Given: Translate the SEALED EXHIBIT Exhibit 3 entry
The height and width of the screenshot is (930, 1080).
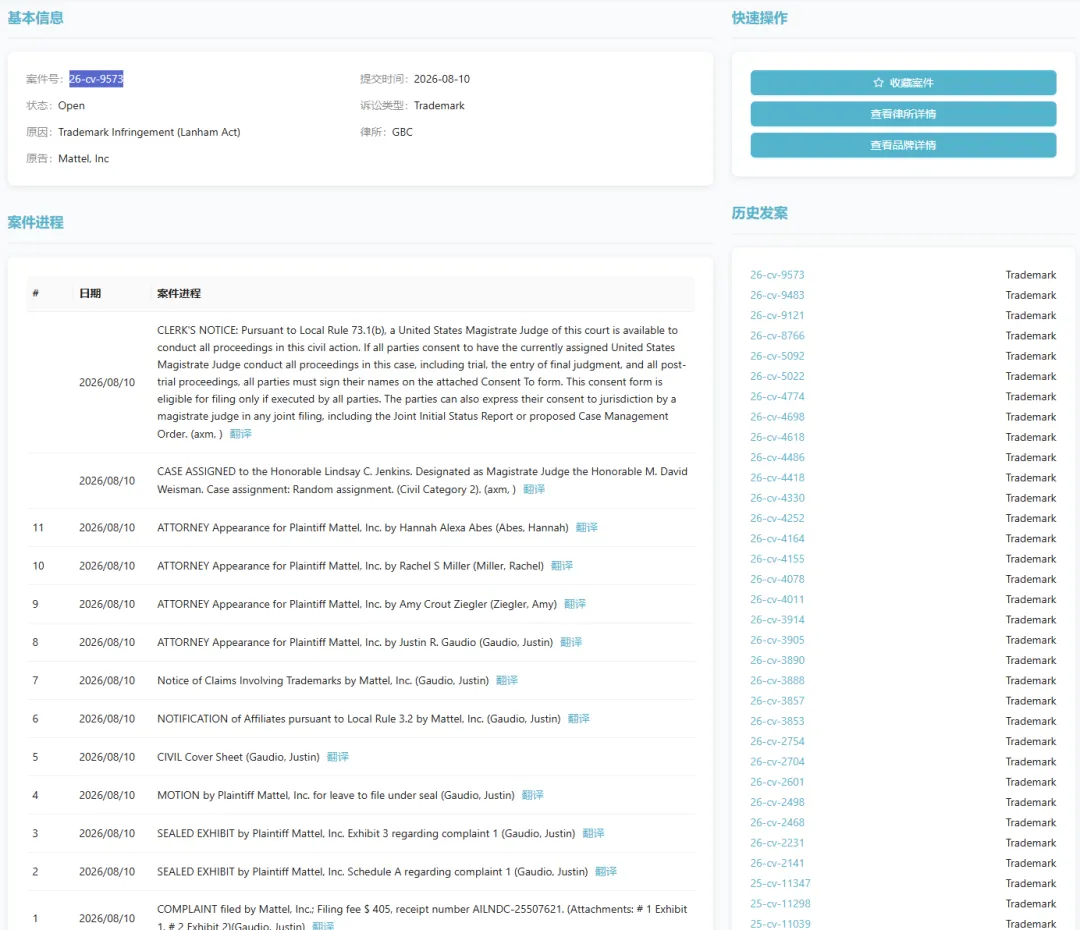Looking at the screenshot, I should [593, 834].
